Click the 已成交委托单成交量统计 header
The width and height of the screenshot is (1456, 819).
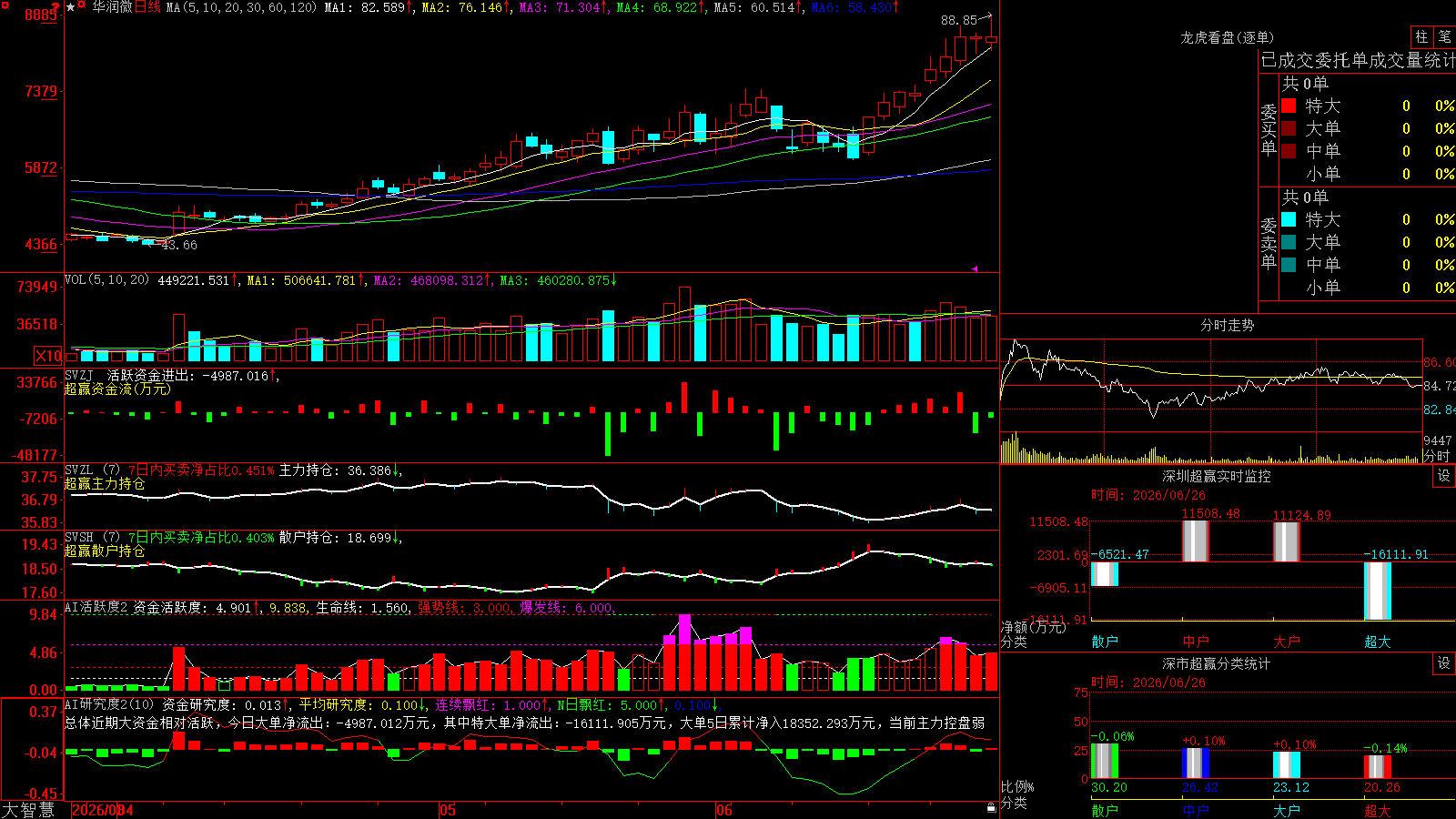[x=1358, y=60]
